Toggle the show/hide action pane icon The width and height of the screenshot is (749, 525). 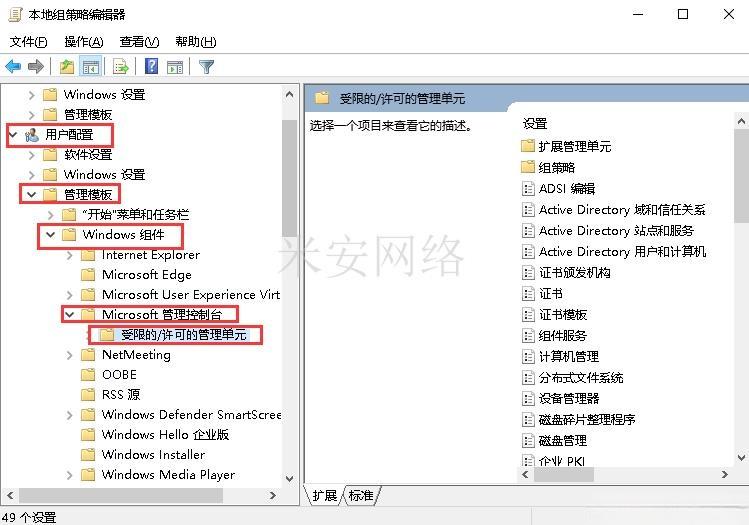coord(175,67)
